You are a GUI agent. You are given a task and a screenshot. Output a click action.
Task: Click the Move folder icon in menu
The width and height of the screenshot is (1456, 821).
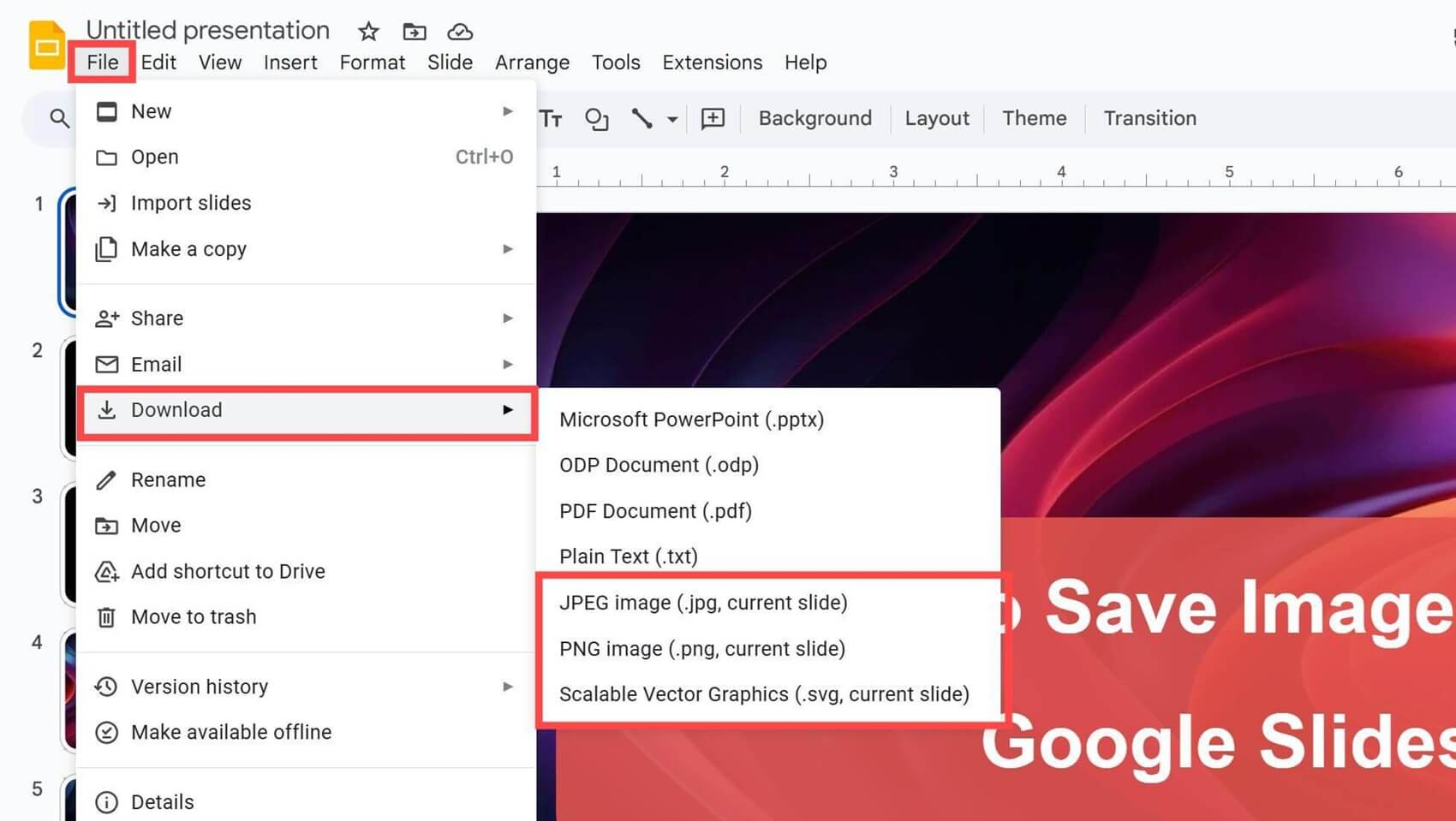pos(106,526)
